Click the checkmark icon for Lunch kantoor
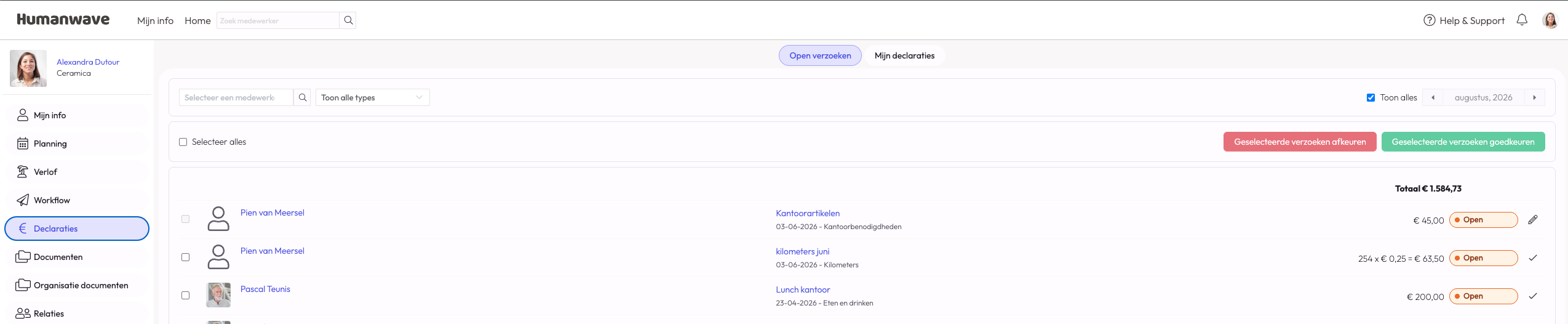Image resolution: width=1568 pixels, height=324 pixels. pyautogui.click(x=1533, y=296)
